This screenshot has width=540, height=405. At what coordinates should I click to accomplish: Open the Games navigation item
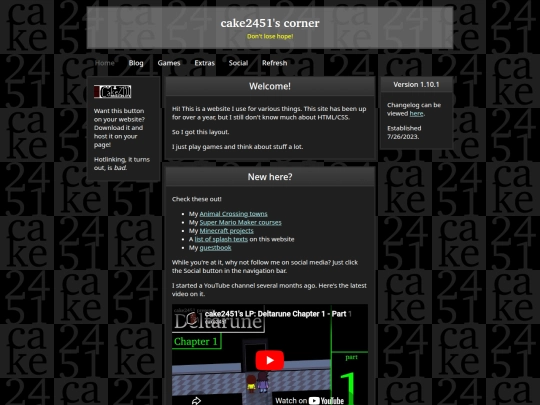pyautogui.click(x=169, y=63)
